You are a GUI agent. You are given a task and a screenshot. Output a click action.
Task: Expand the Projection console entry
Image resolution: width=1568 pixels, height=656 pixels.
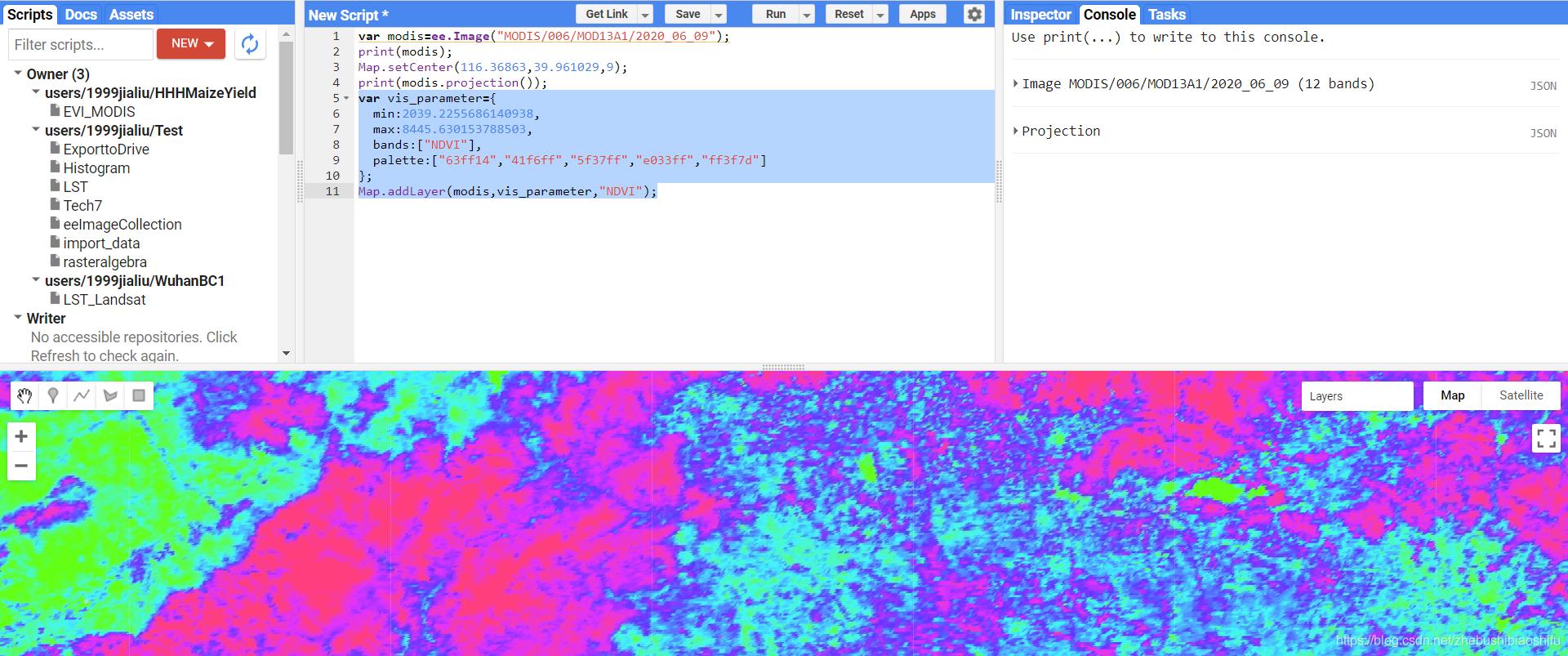(1016, 131)
